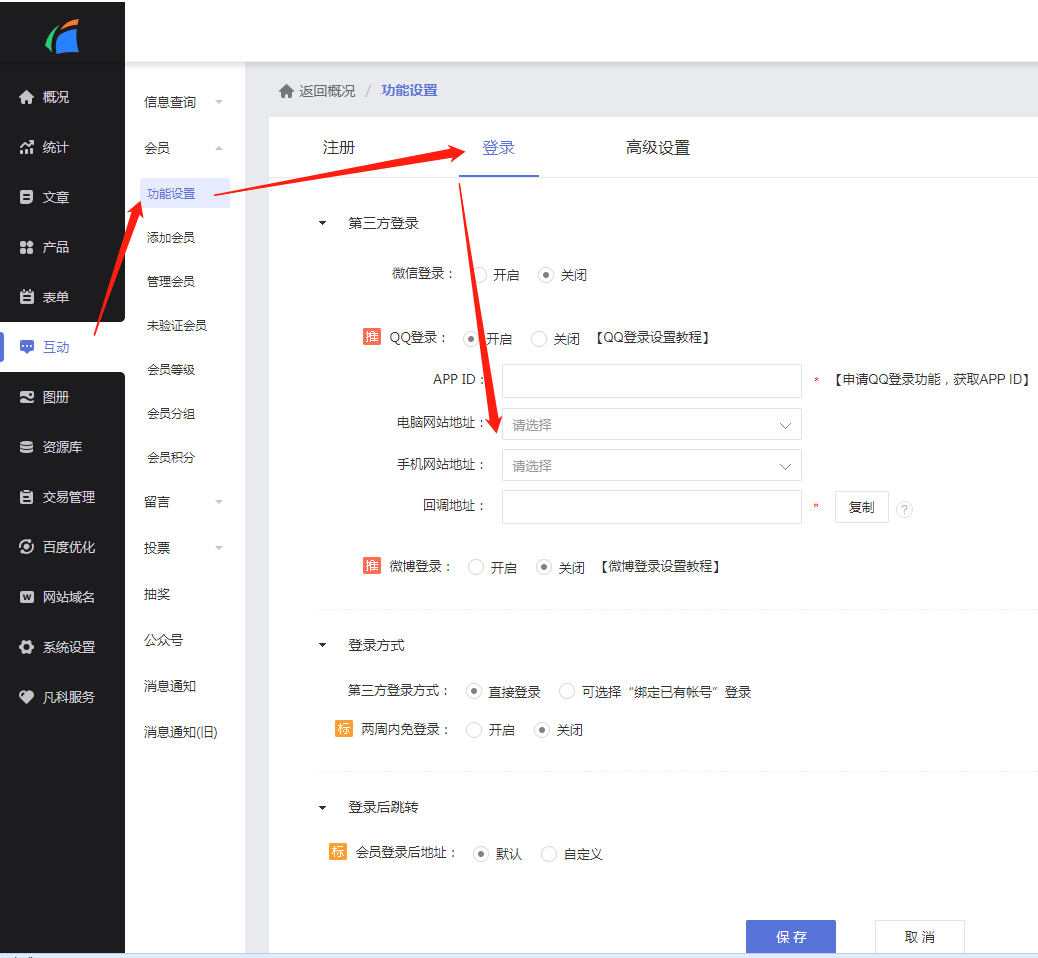Screen dimensions: 1038x958
Task: Click 保存 button
Action: click(x=791, y=937)
